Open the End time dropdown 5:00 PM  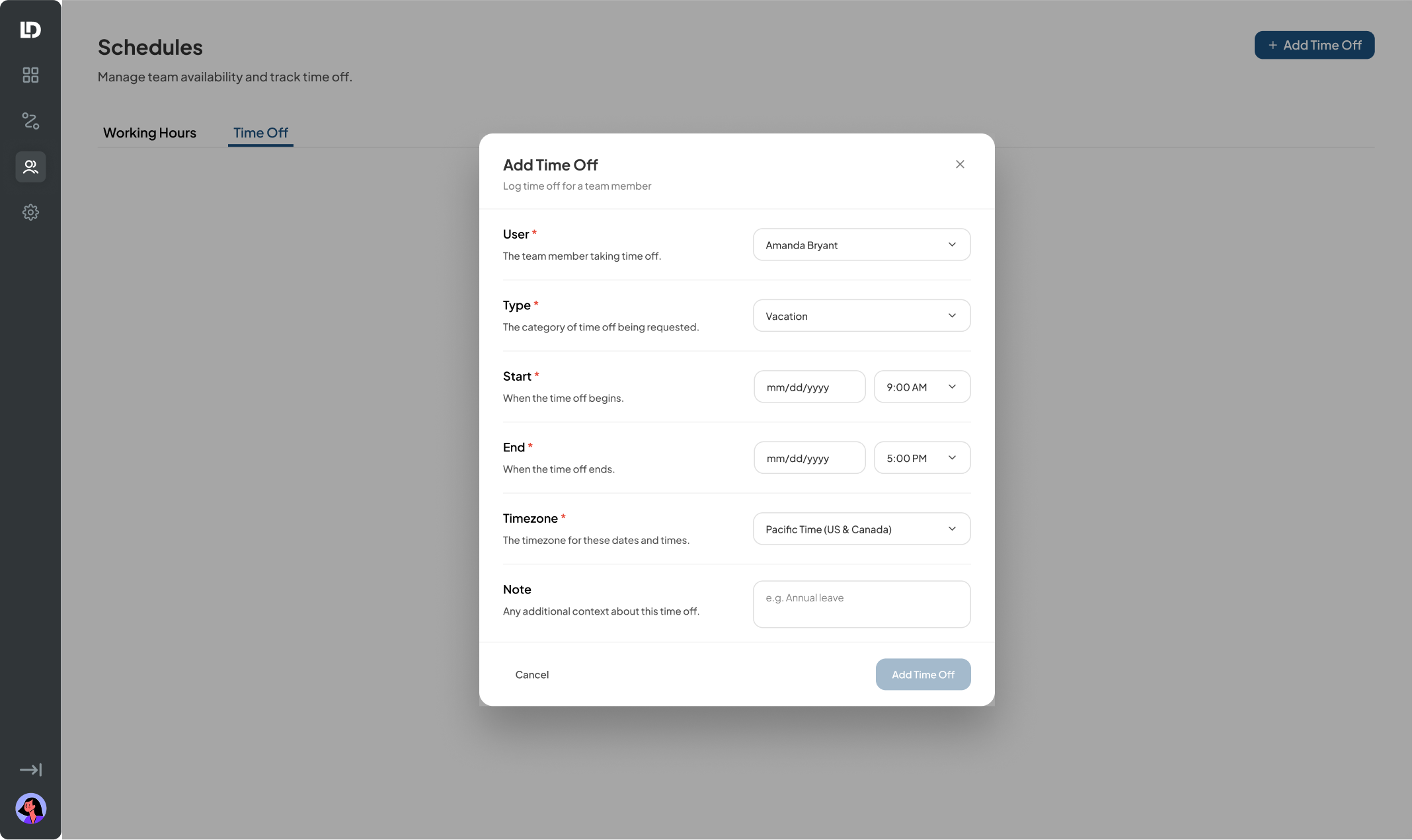(922, 458)
